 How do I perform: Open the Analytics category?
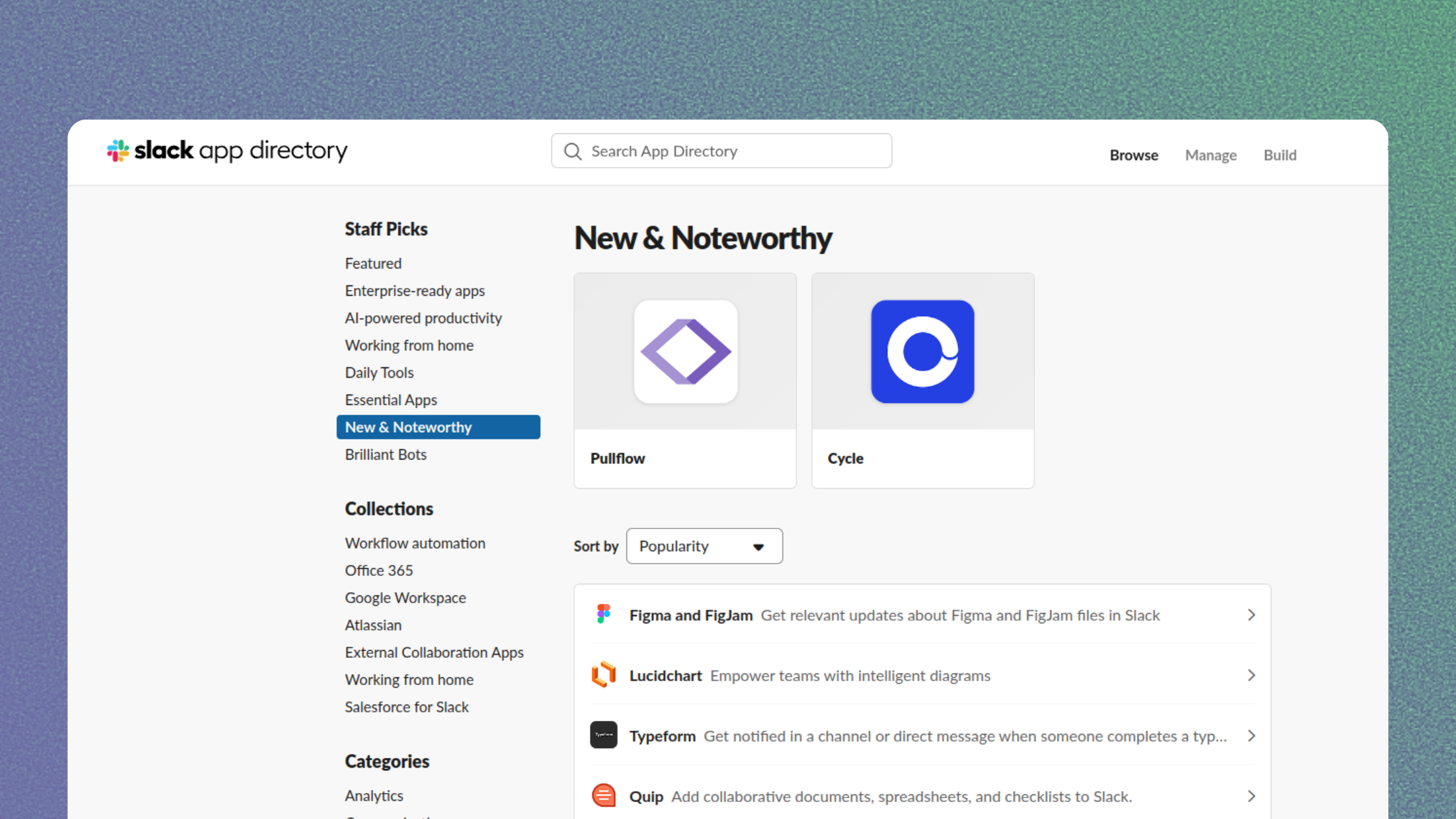click(374, 796)
